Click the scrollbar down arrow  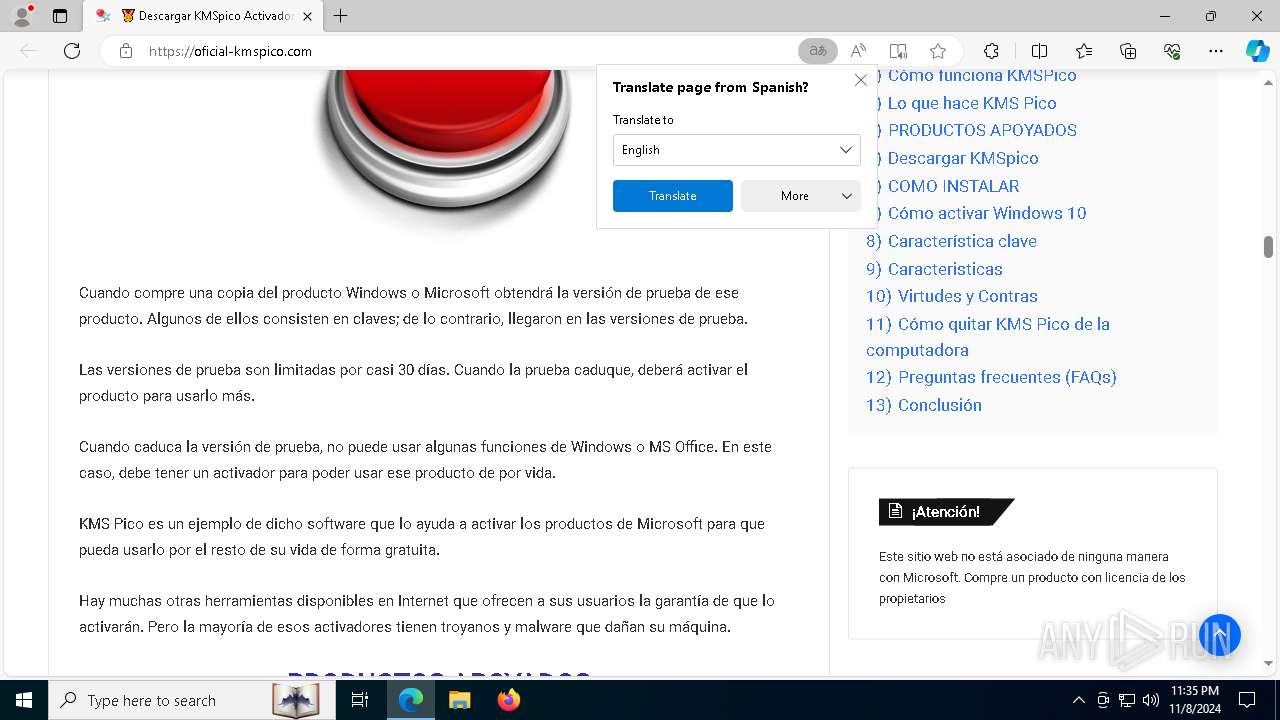click(1268, 662)
